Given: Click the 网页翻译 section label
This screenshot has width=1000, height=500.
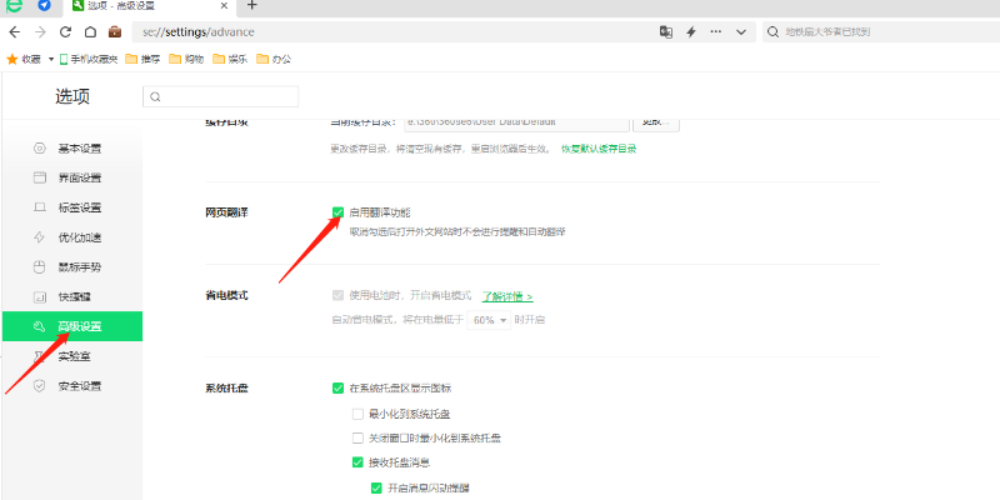Looking at the screenshot, I should (226, 212).
